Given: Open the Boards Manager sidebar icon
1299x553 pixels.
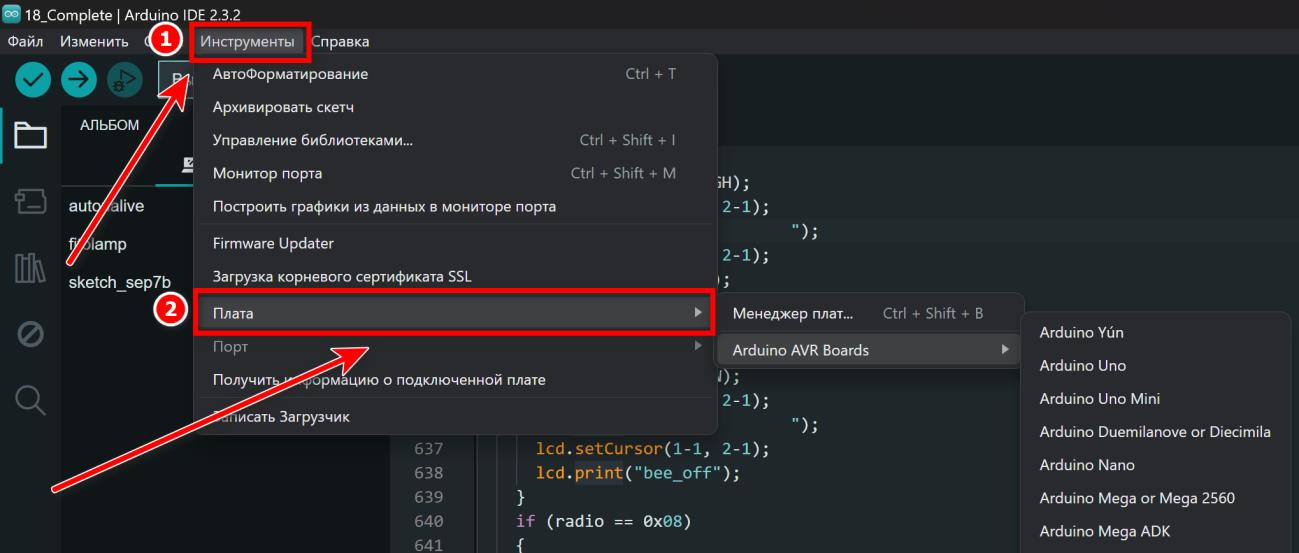Looking at the screenshot, I should pyautogui.click(x=30, y=201).
